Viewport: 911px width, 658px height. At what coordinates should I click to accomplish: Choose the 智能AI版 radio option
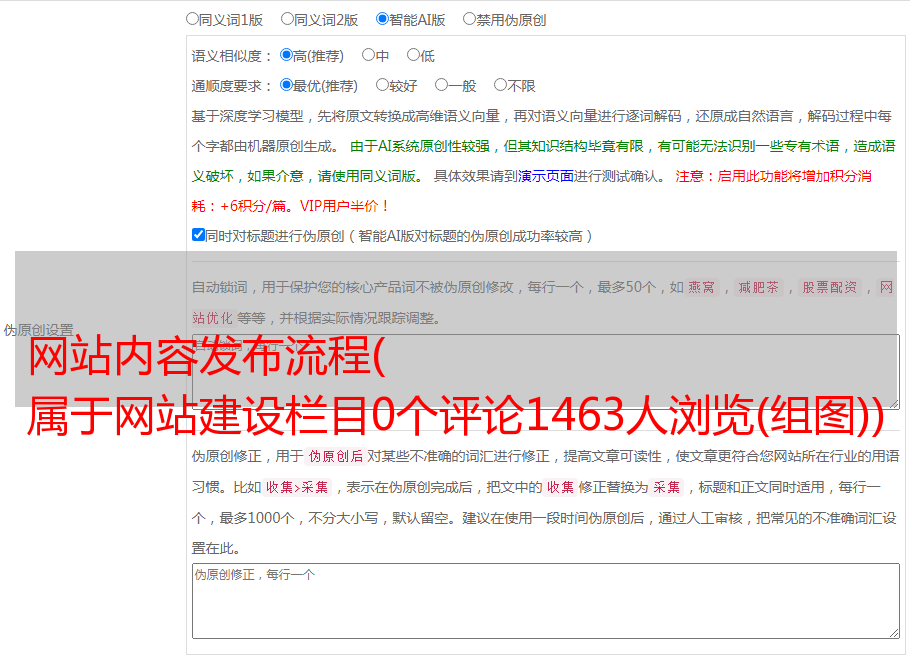point(382,19)
